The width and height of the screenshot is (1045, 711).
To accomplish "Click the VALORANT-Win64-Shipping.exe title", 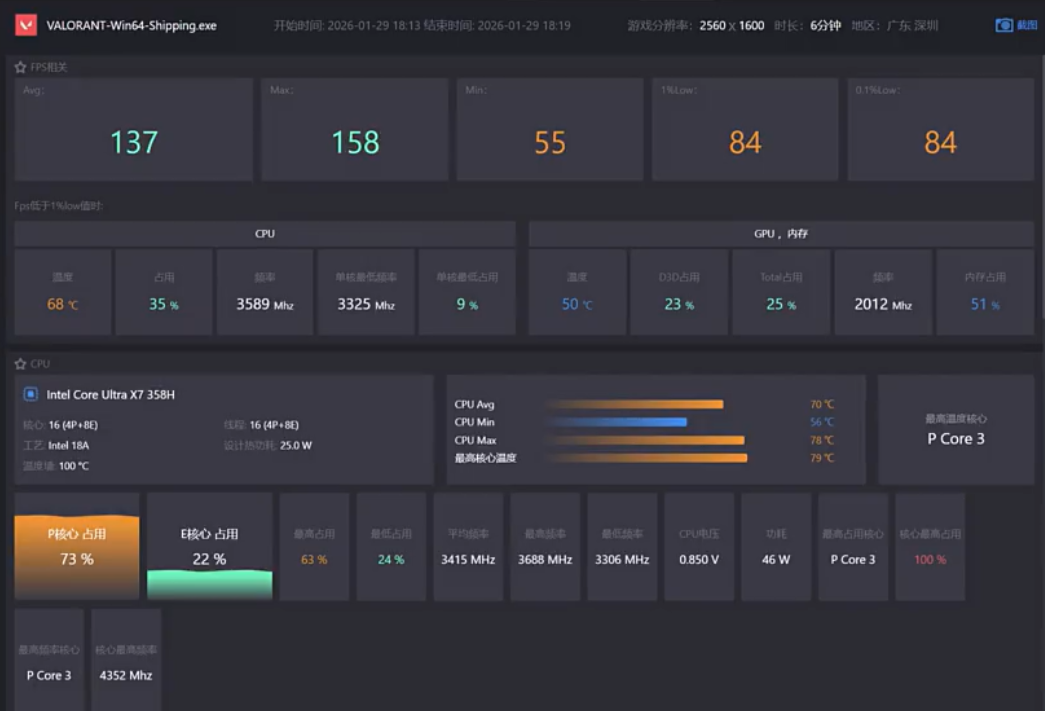I will pos(131,25).
